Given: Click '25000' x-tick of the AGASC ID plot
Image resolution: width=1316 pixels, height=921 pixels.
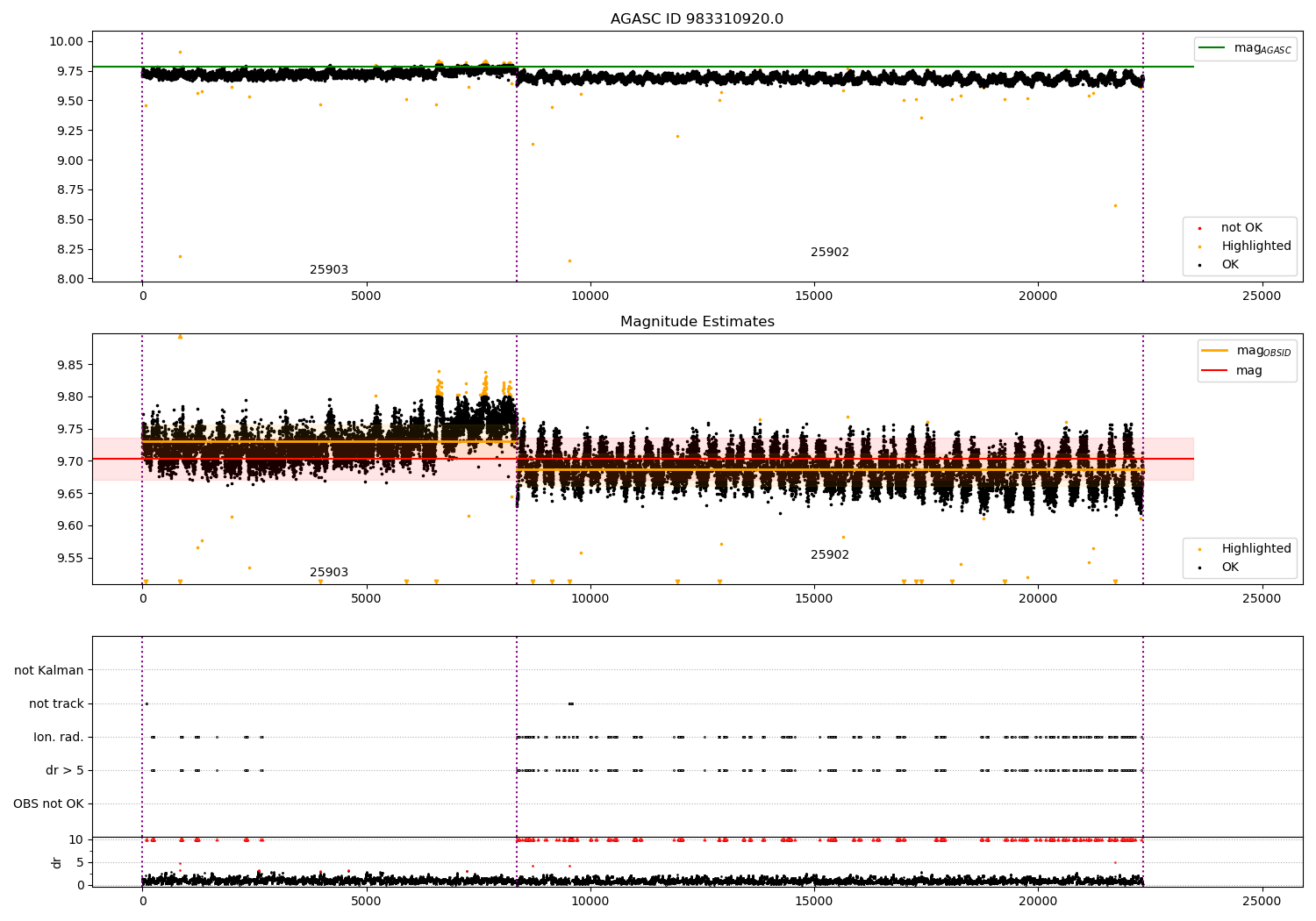Looking at the screenshot, I should pyautogui.click(x=1262, y=296).
